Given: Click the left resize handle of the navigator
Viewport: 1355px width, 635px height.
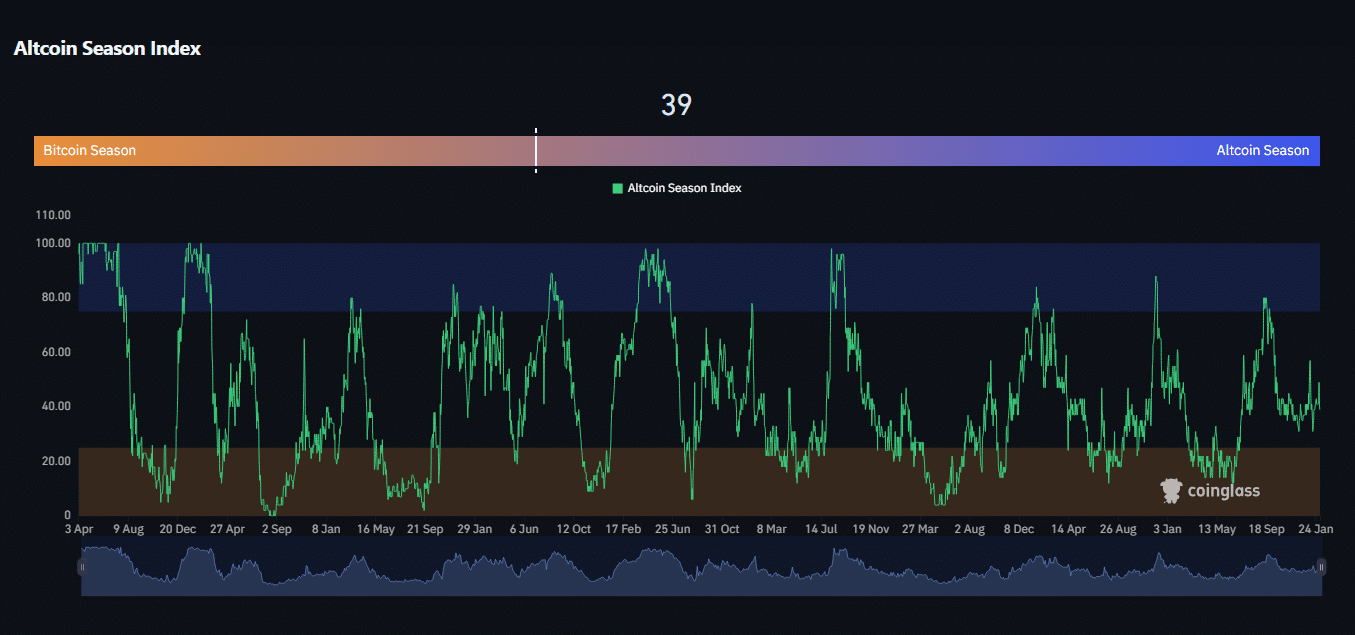Looking at the screenshot, I should [x=82, y=567].
